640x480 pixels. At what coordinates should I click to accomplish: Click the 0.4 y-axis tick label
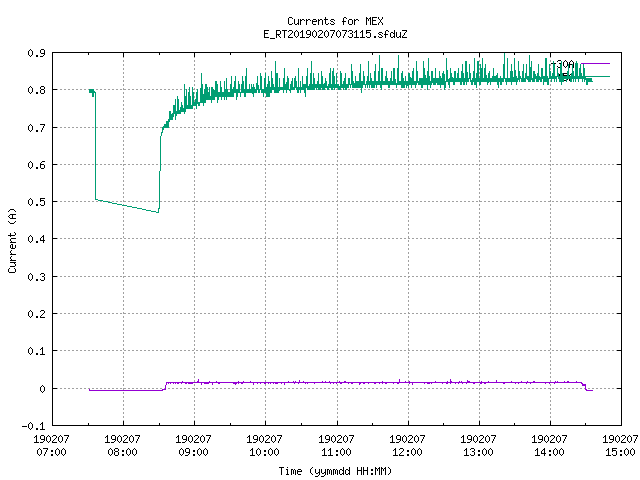[x=37, y=239]
